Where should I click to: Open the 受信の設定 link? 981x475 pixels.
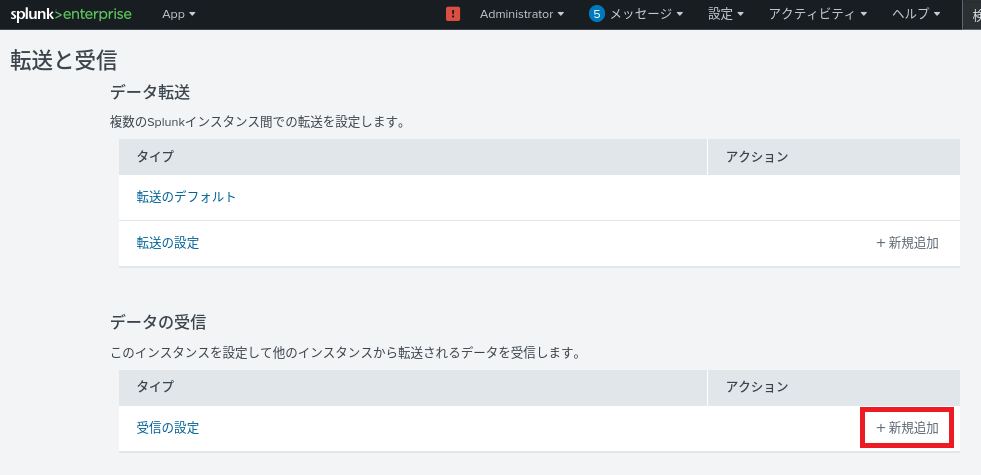[168, 428]
